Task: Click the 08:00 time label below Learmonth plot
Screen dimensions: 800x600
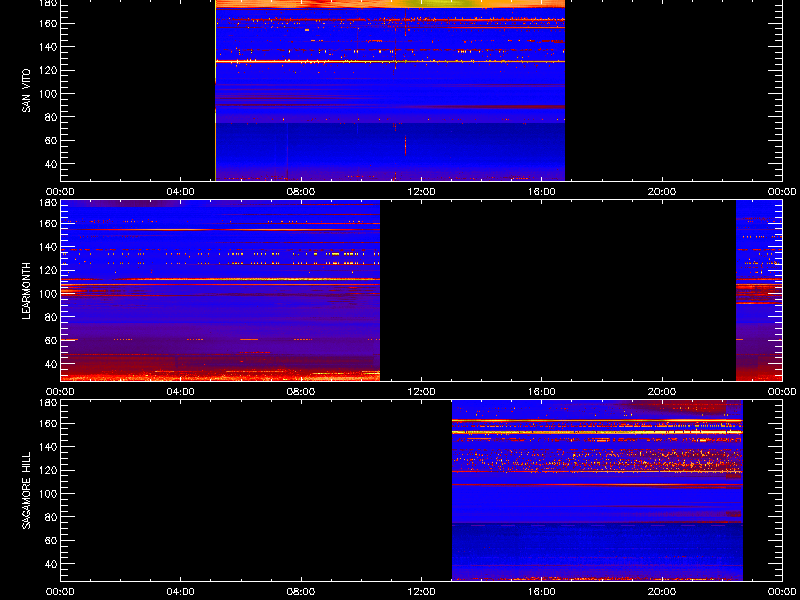Action: [301, 392]
